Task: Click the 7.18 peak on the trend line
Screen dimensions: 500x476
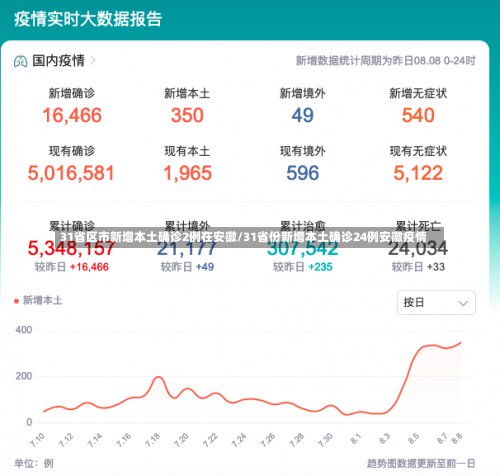Action: 159,377
